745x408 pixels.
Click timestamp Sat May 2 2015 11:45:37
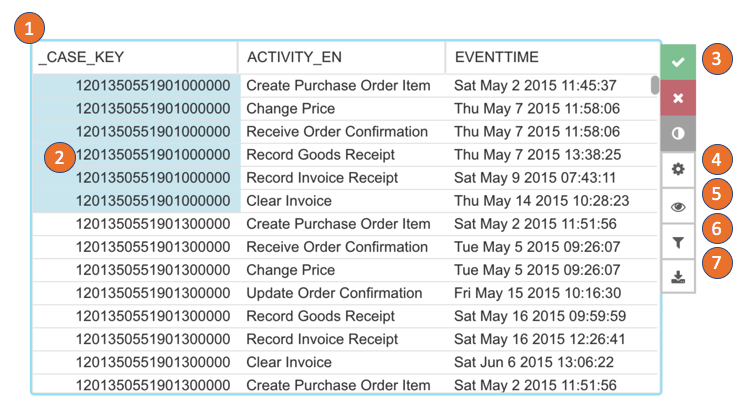(x=535, y=86)
